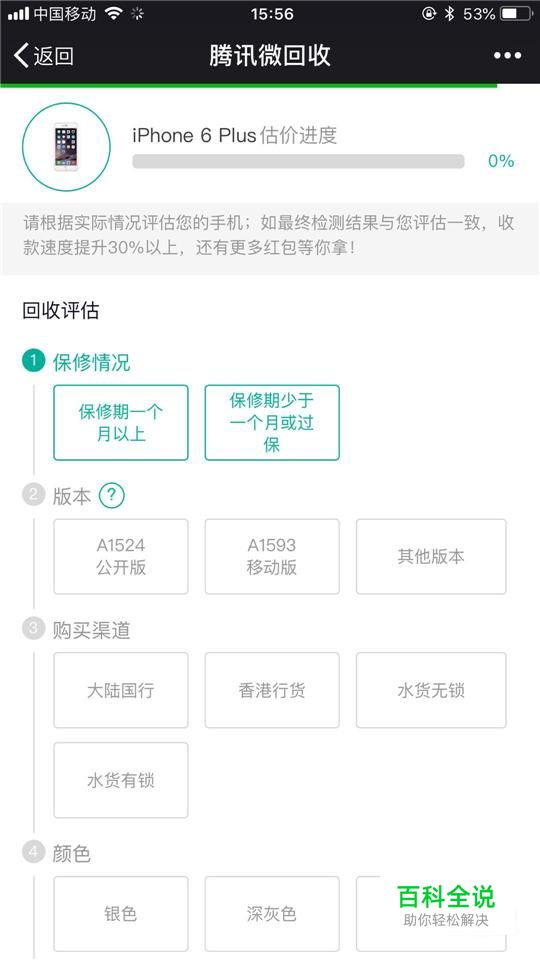This screenshot has width=540, height=960.
Task: Select 其他版本 option
Action: [431, 557]
